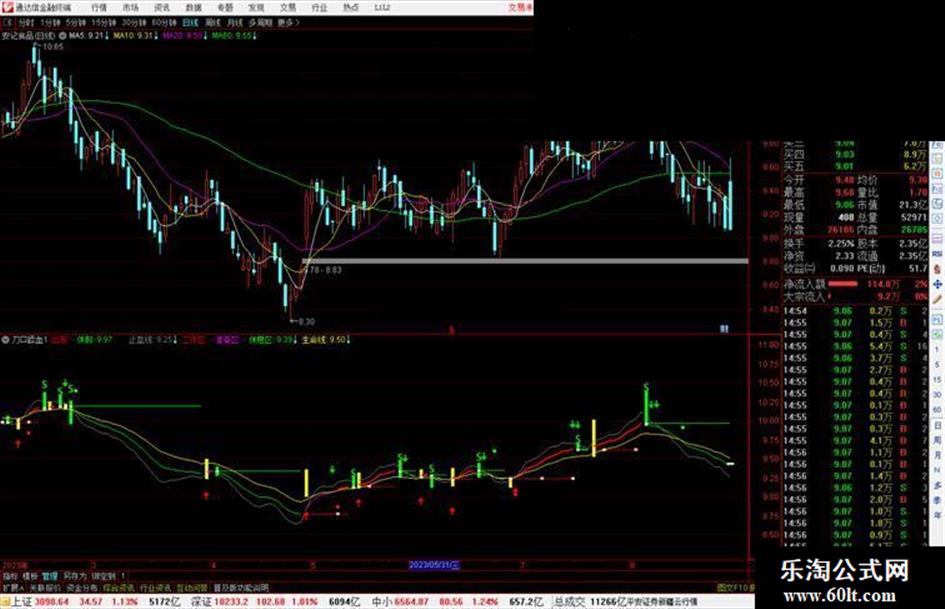Click the arrow beside the MA20 value
The image size is (945, 609).
[205, 36]
